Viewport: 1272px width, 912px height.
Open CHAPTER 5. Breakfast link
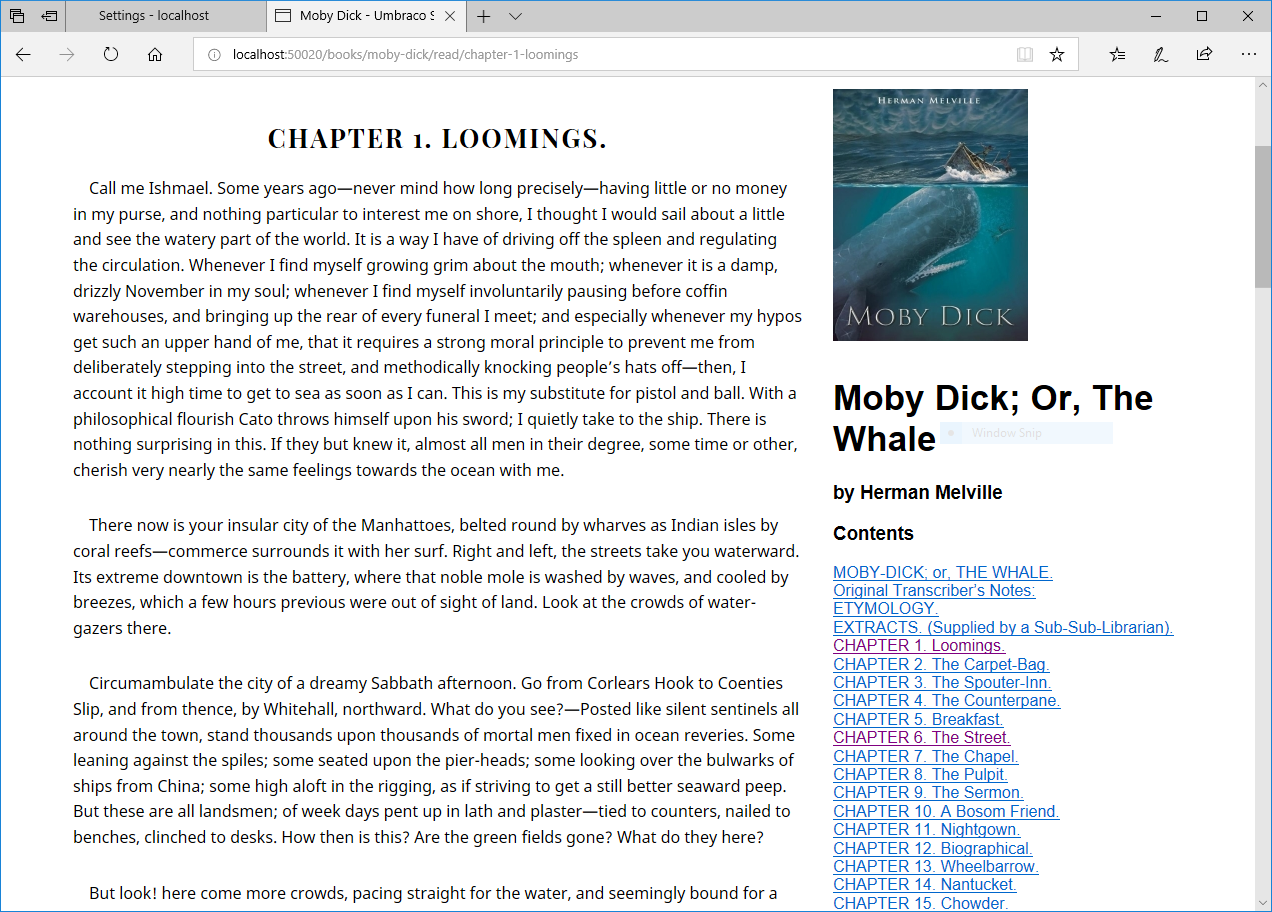[919, 720]
